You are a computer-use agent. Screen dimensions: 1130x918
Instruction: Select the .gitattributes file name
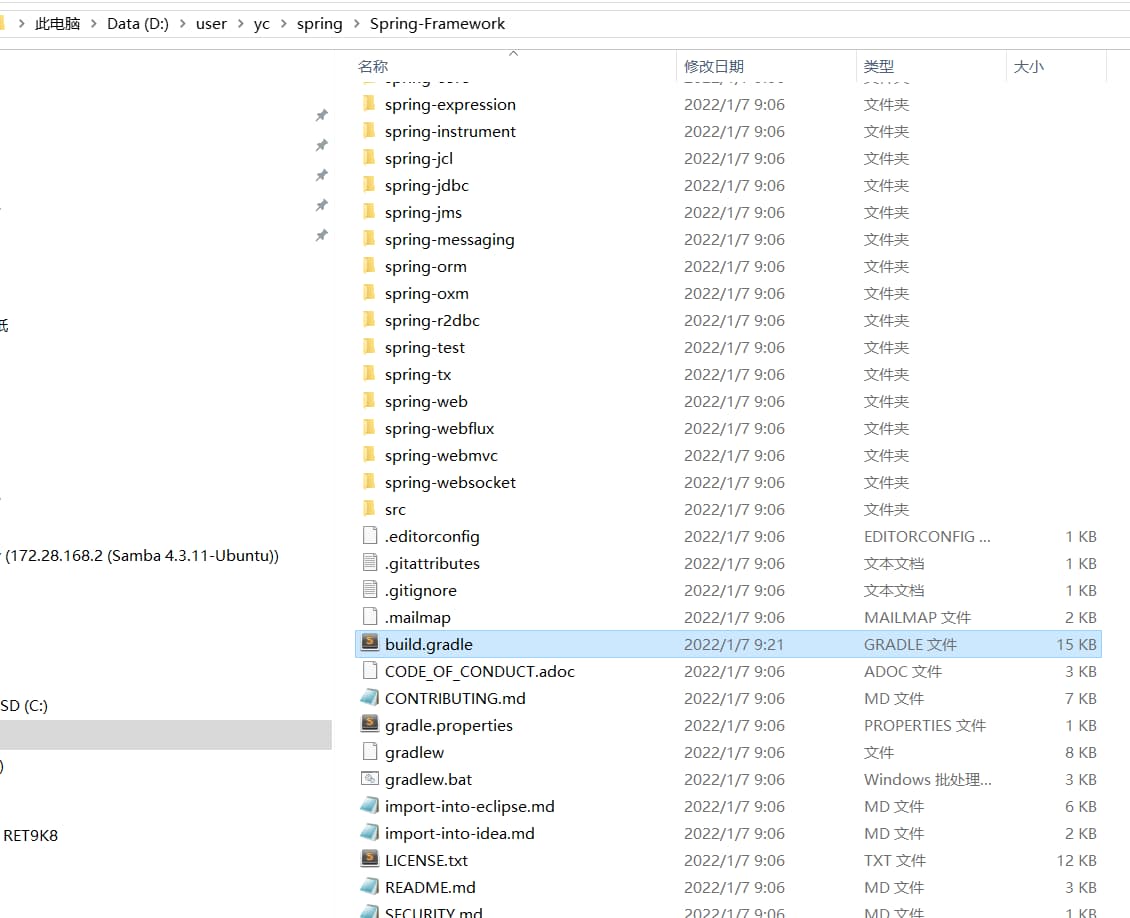coord(432,563)
